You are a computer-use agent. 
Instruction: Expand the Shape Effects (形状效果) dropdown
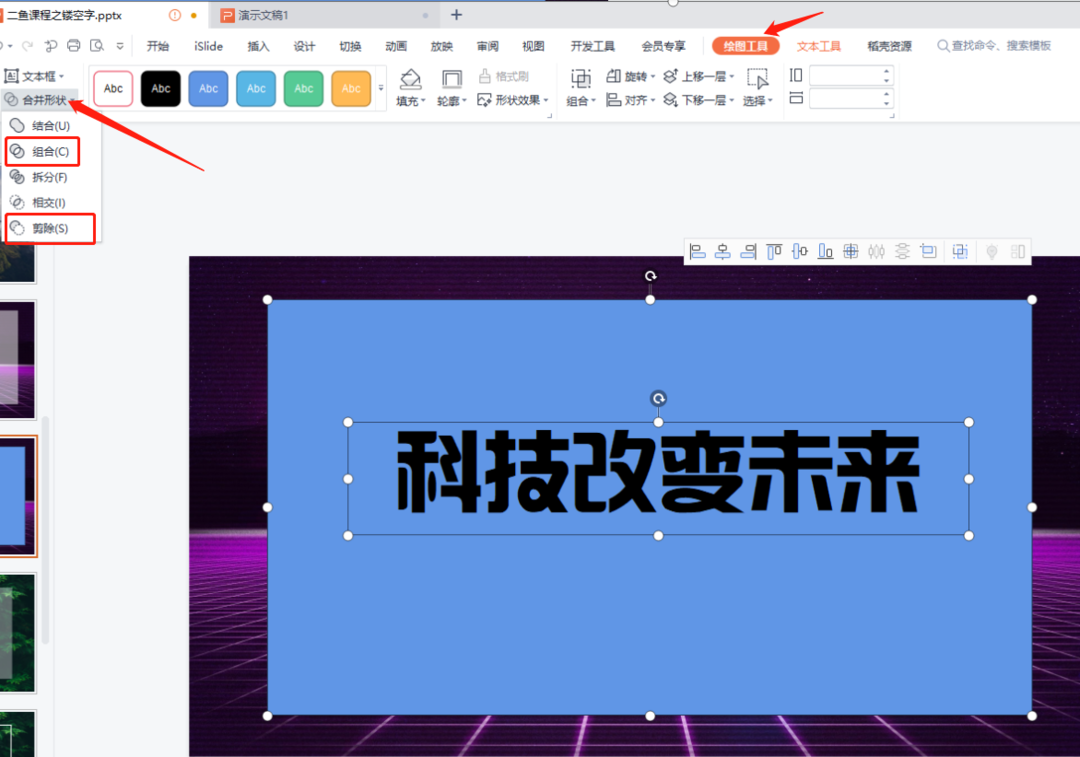click(x=513, y=100)
